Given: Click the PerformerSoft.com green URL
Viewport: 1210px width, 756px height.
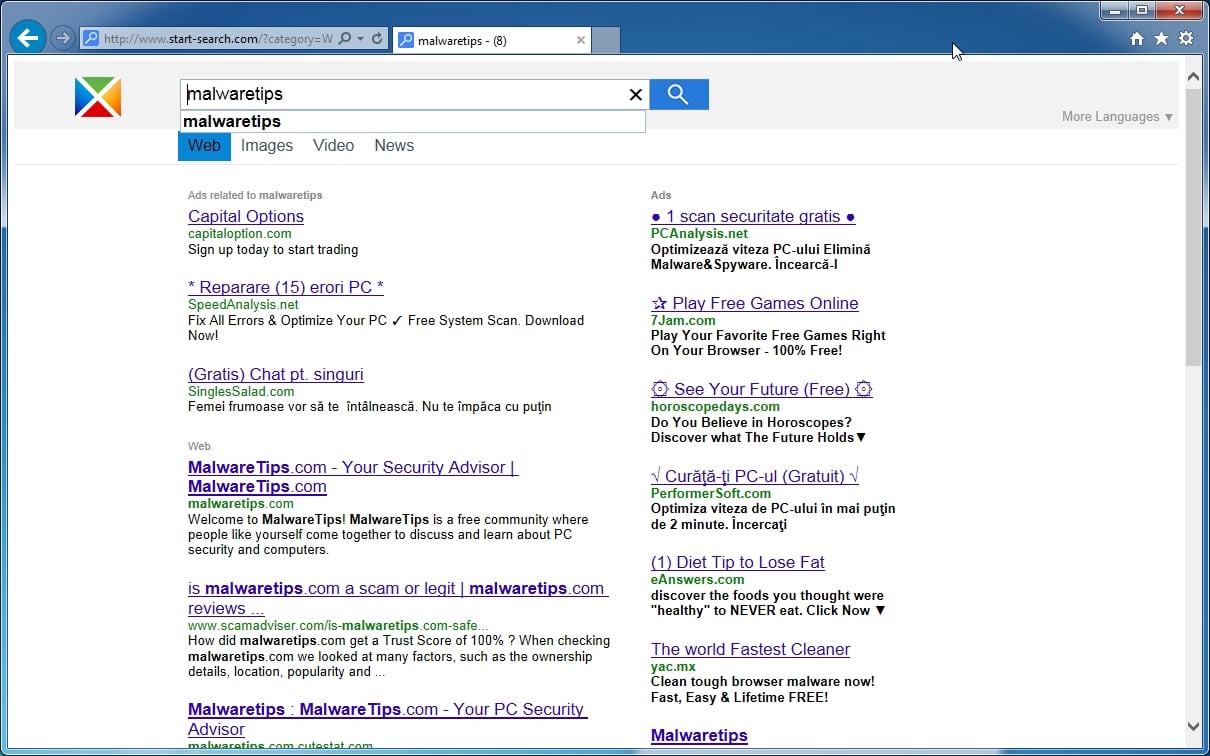Looking at the screenshot, I should [x=711, y=493].
